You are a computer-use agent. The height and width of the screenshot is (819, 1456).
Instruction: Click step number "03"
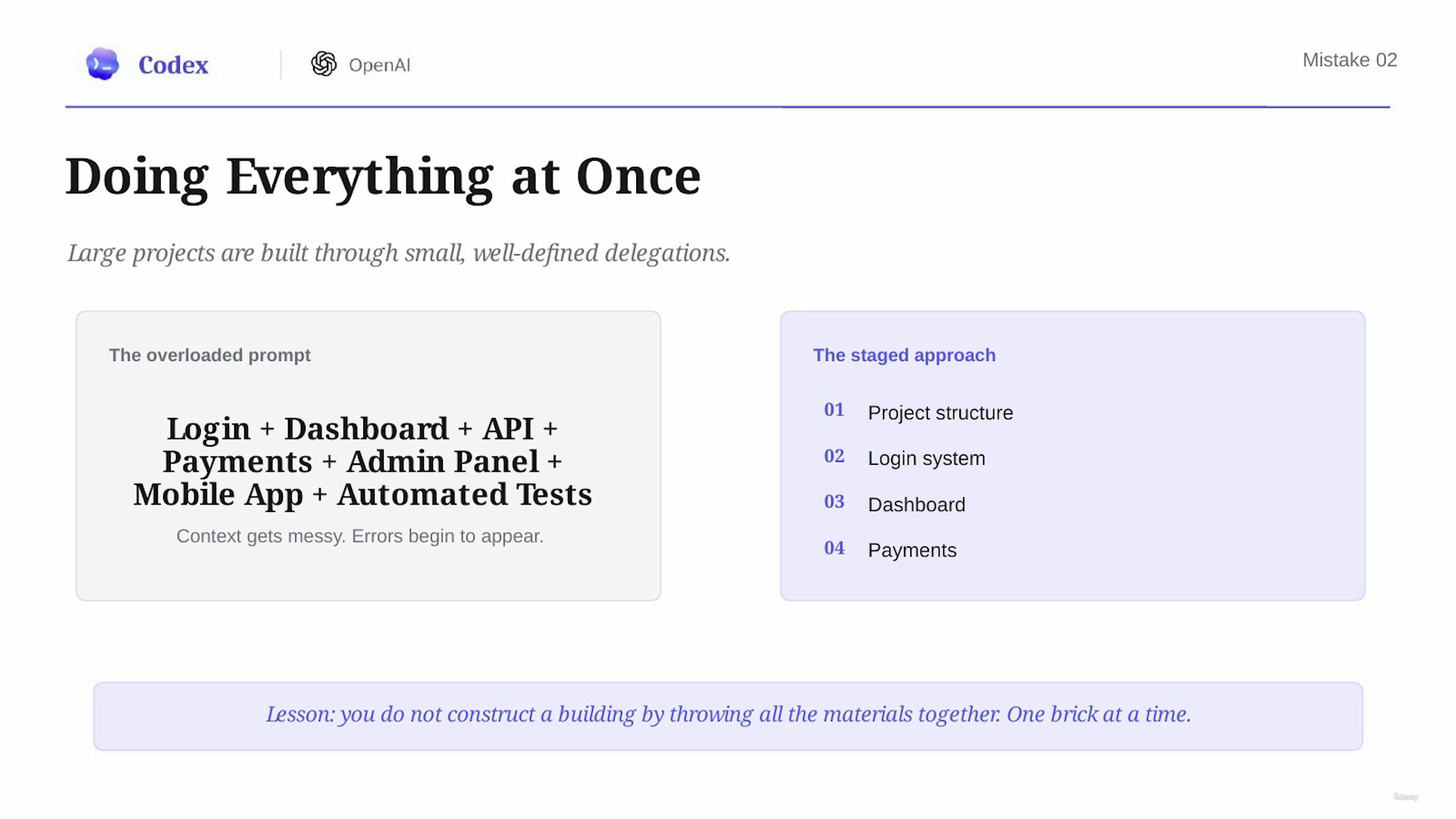click(834, 502)
